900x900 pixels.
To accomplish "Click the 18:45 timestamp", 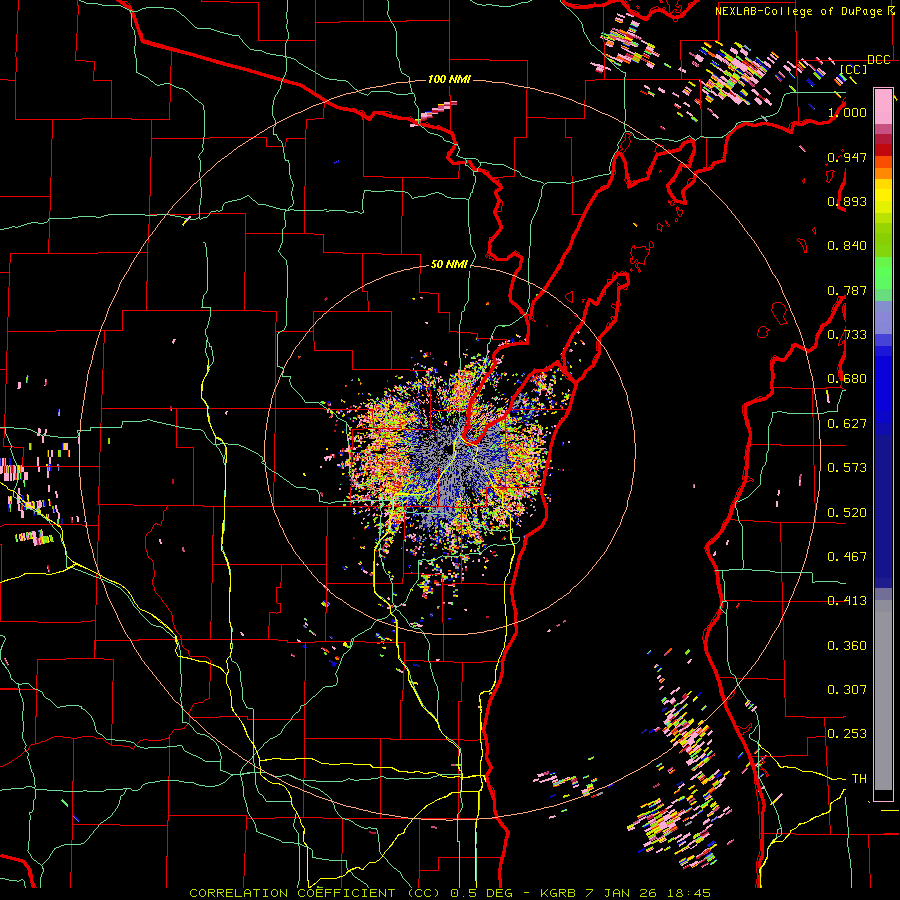I will (x=689, y=893).
